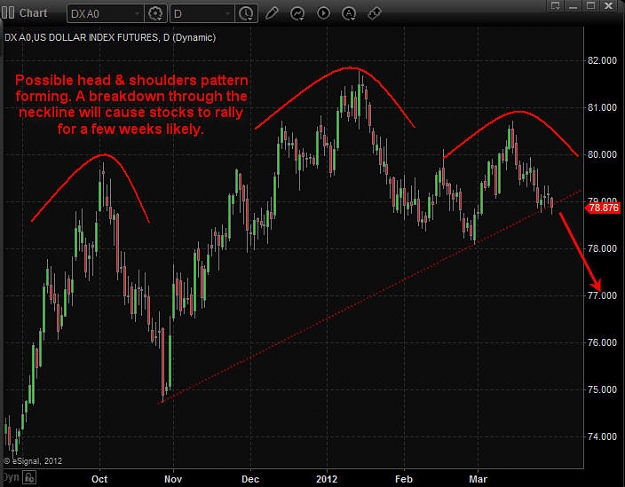Click into the D interval field
The image size is (625, 487).
click(202, 14)
